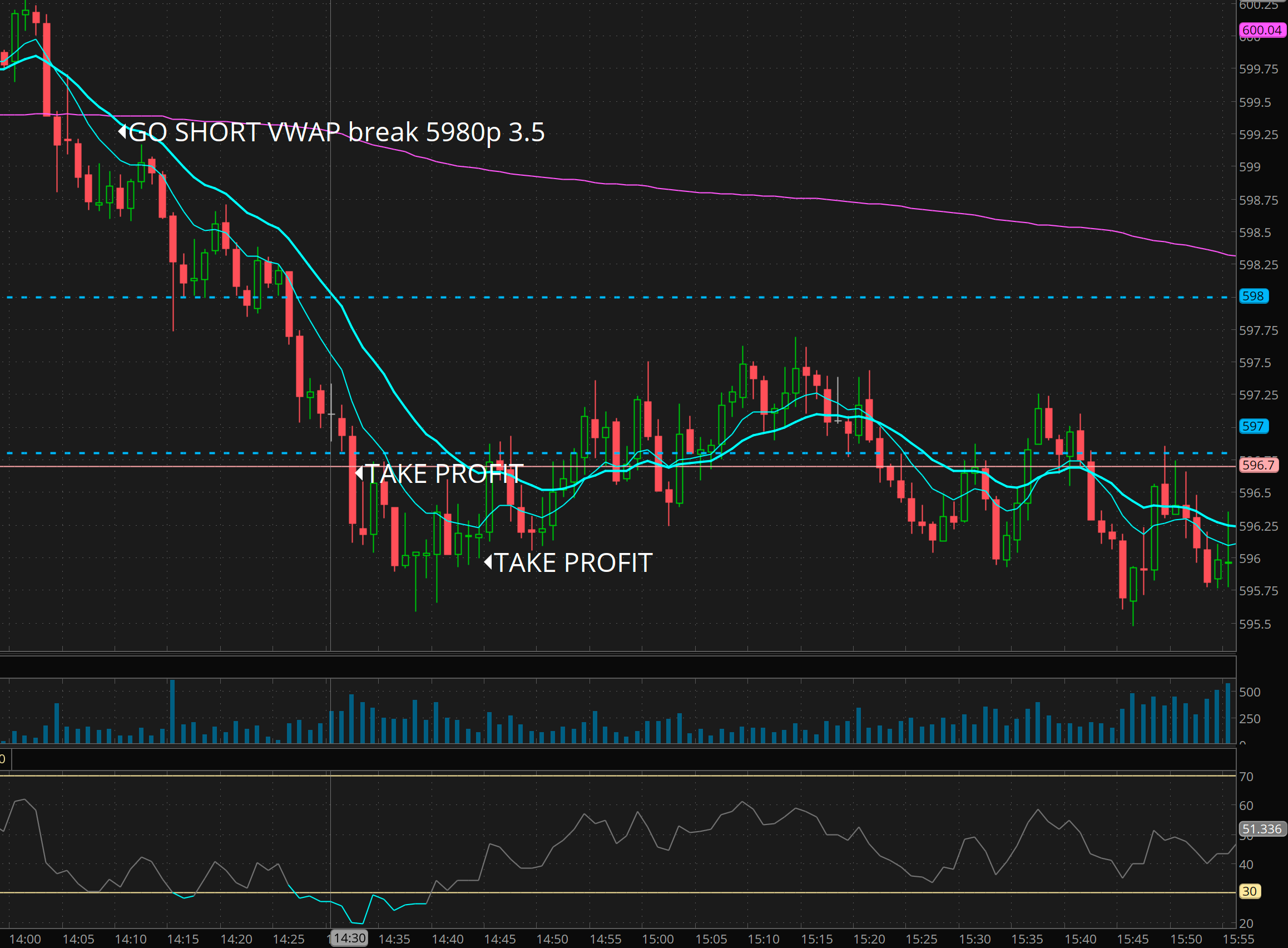The image size is (1288, 948).
Task: Click the 599.5 label on price axis
Action: pyautogui.click(x=1254, y=102)
